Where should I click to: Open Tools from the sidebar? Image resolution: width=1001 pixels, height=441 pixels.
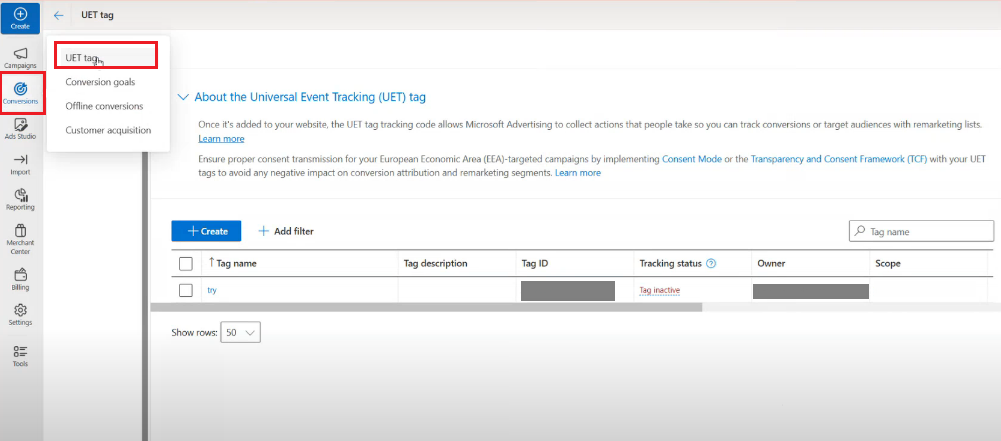tap(20, 356)
